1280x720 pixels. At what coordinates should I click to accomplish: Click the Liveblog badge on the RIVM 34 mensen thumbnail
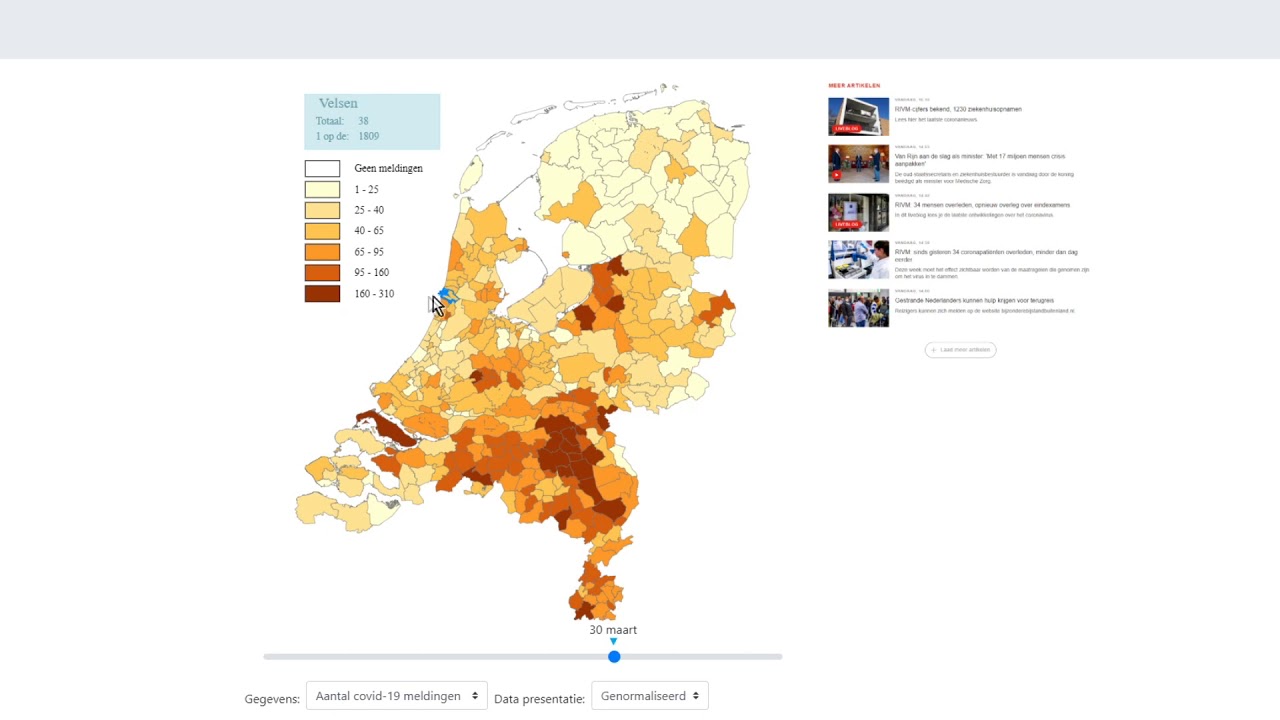[846, 224]
